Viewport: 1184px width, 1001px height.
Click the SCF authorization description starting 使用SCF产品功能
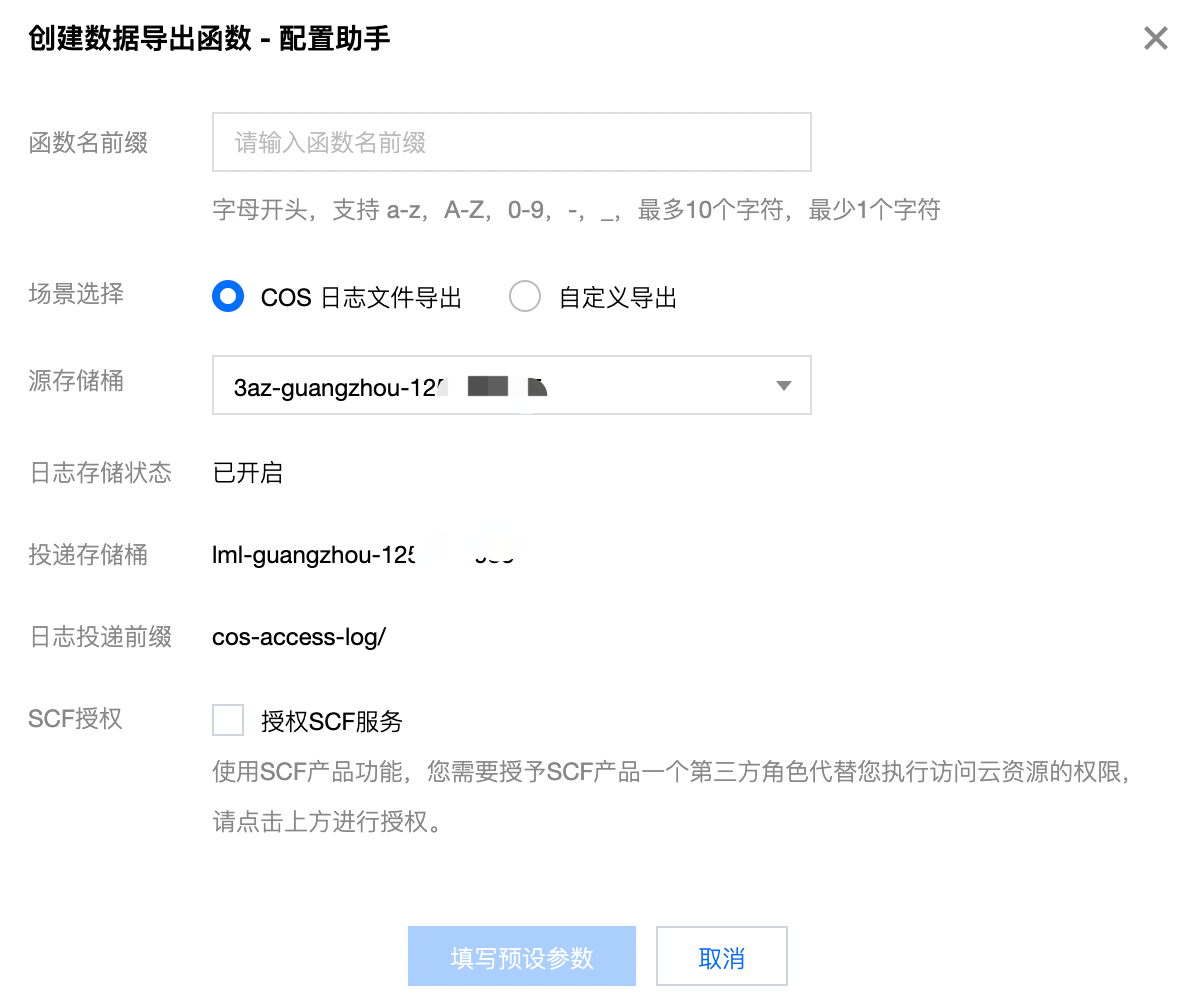[x=671, y=796]
